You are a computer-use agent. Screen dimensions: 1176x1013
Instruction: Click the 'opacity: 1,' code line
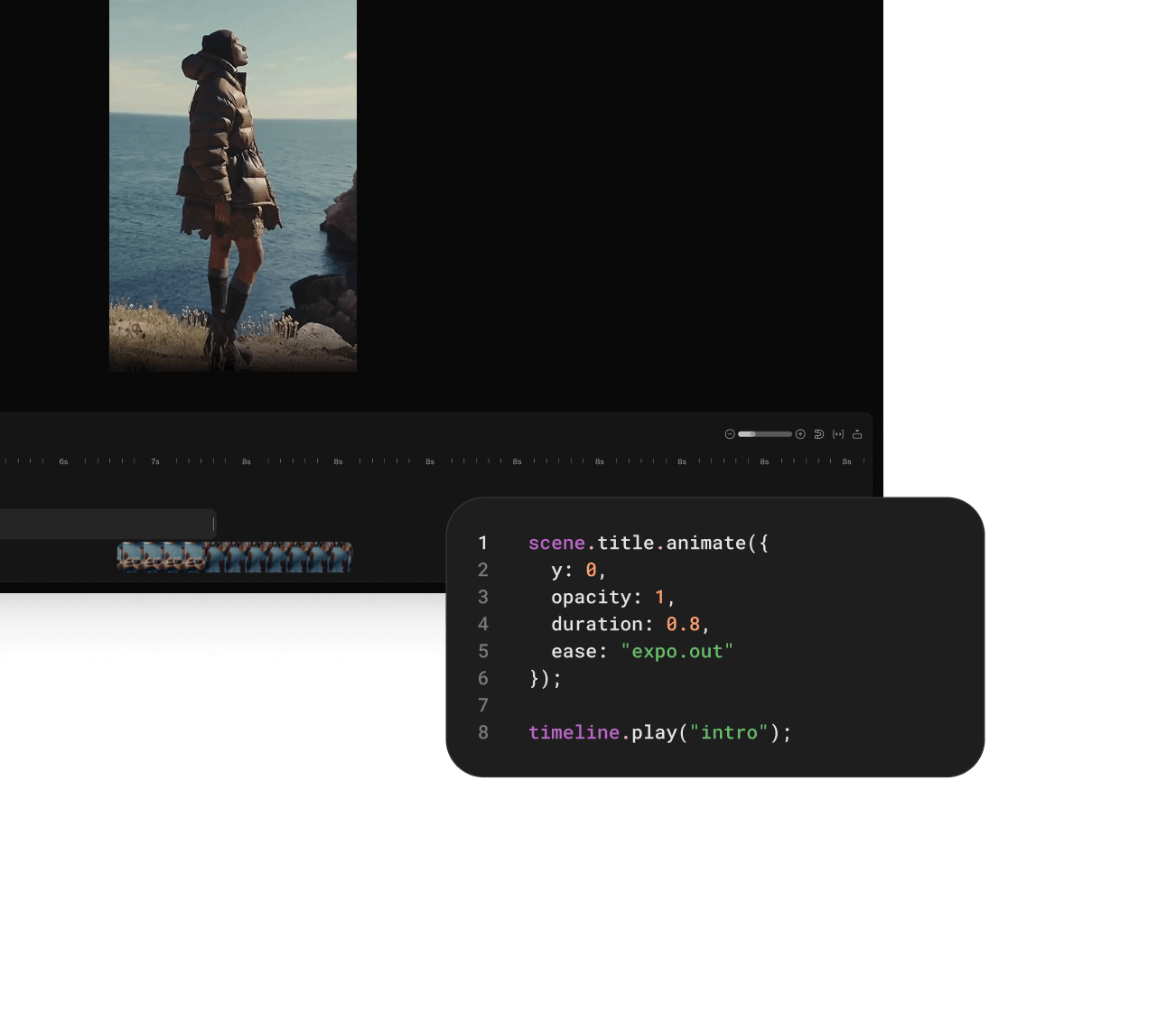point(613,597)
